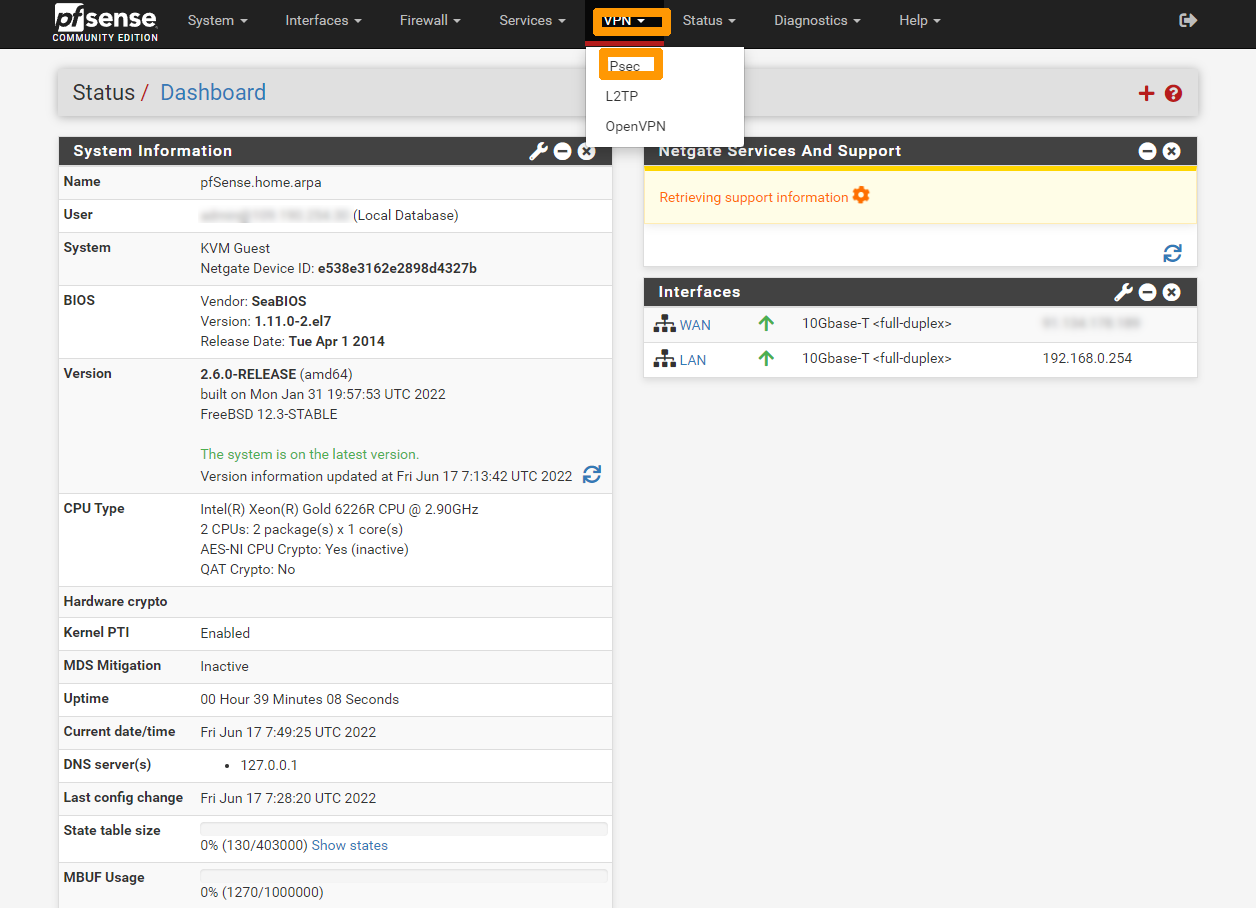Image resolution: width=1256 pixels, height=908 pixels.
Task: Open the LAN interface page
Action: coord(695,359)
